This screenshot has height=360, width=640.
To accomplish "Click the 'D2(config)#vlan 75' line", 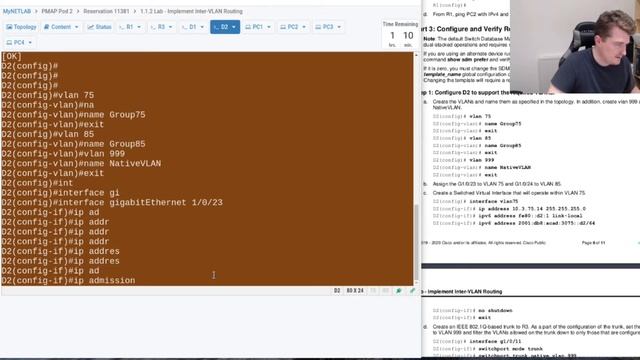I will tap(48, 95).
